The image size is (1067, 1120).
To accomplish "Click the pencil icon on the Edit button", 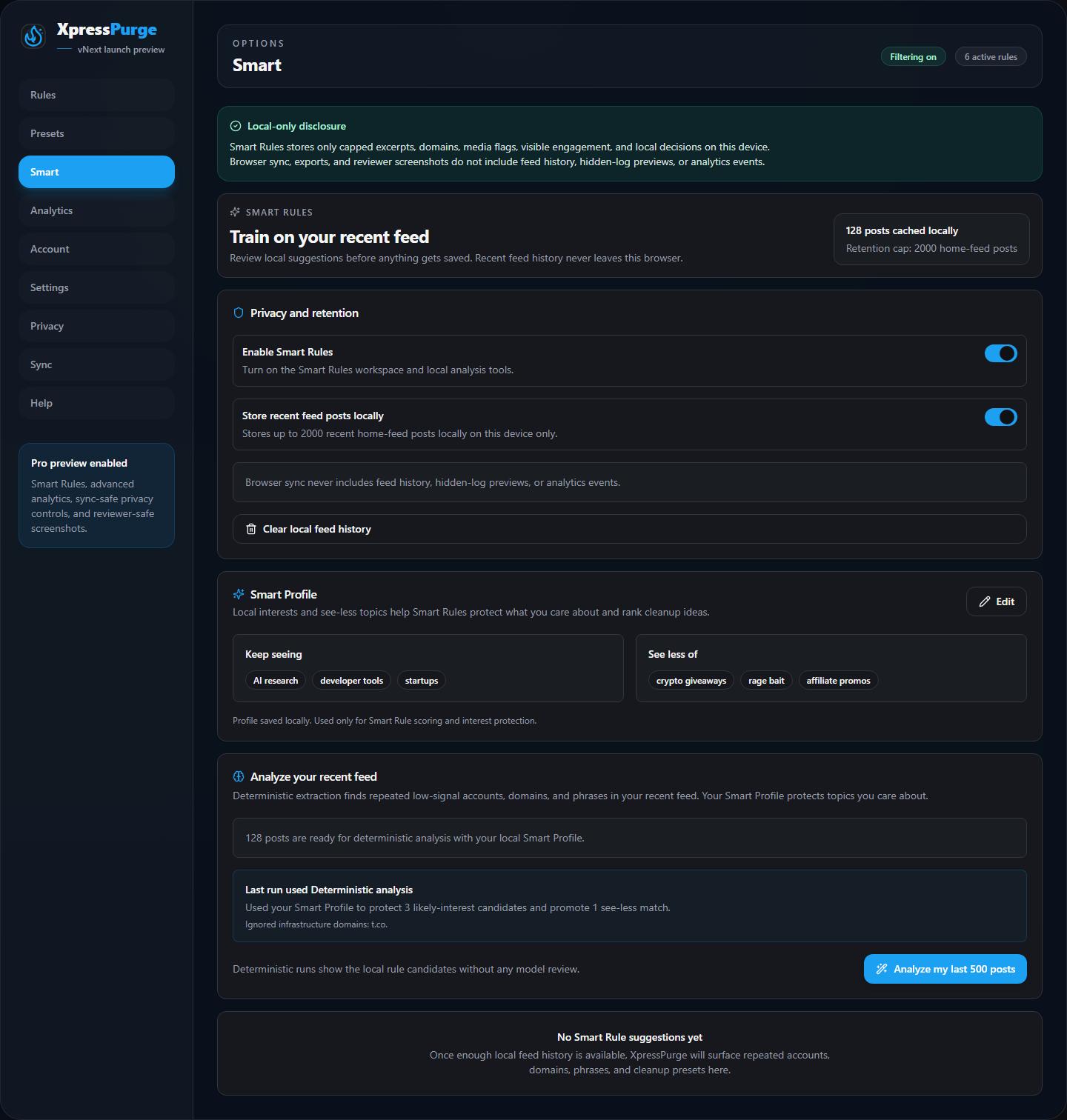I will click(985, 601).
